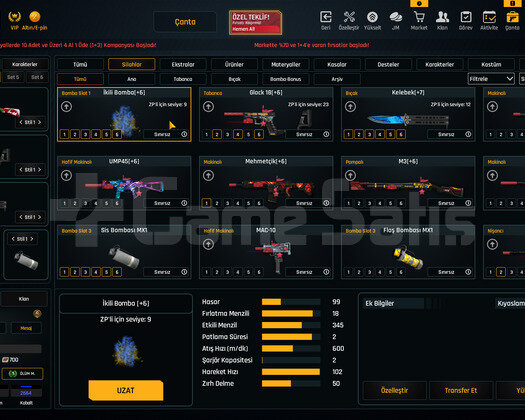Viewport: 525px width, 420px height.
Task: Open the JM coins icon
Action: tap(396, 17)
